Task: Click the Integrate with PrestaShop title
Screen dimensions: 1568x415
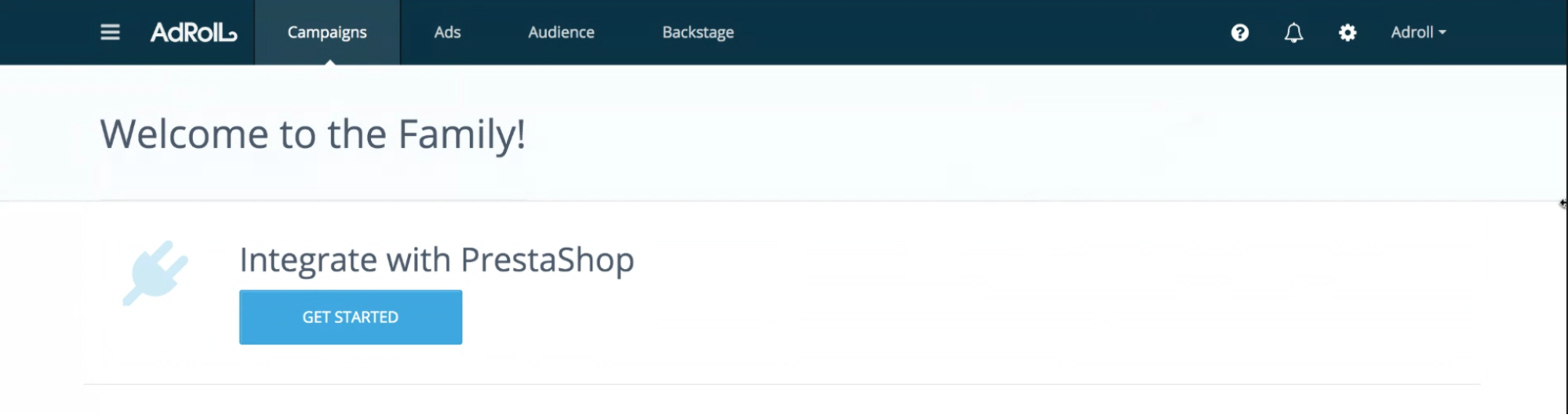Action: [436, 260]
